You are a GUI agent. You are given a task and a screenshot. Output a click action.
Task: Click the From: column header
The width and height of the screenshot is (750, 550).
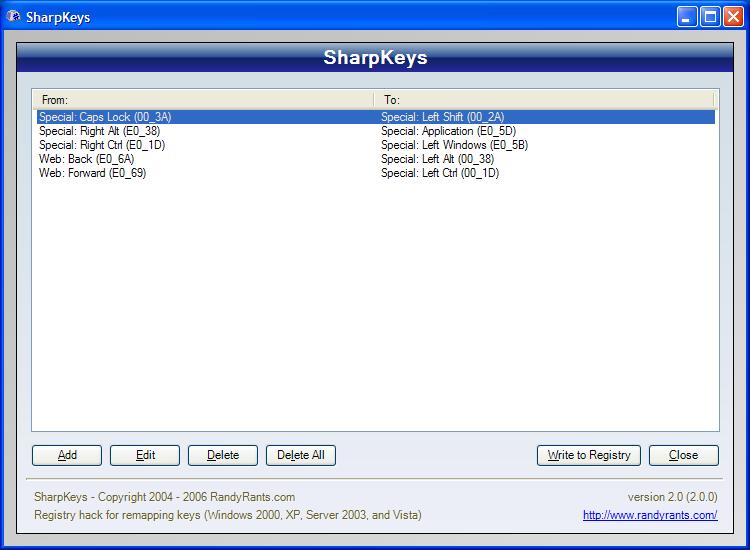coord(203,99)
